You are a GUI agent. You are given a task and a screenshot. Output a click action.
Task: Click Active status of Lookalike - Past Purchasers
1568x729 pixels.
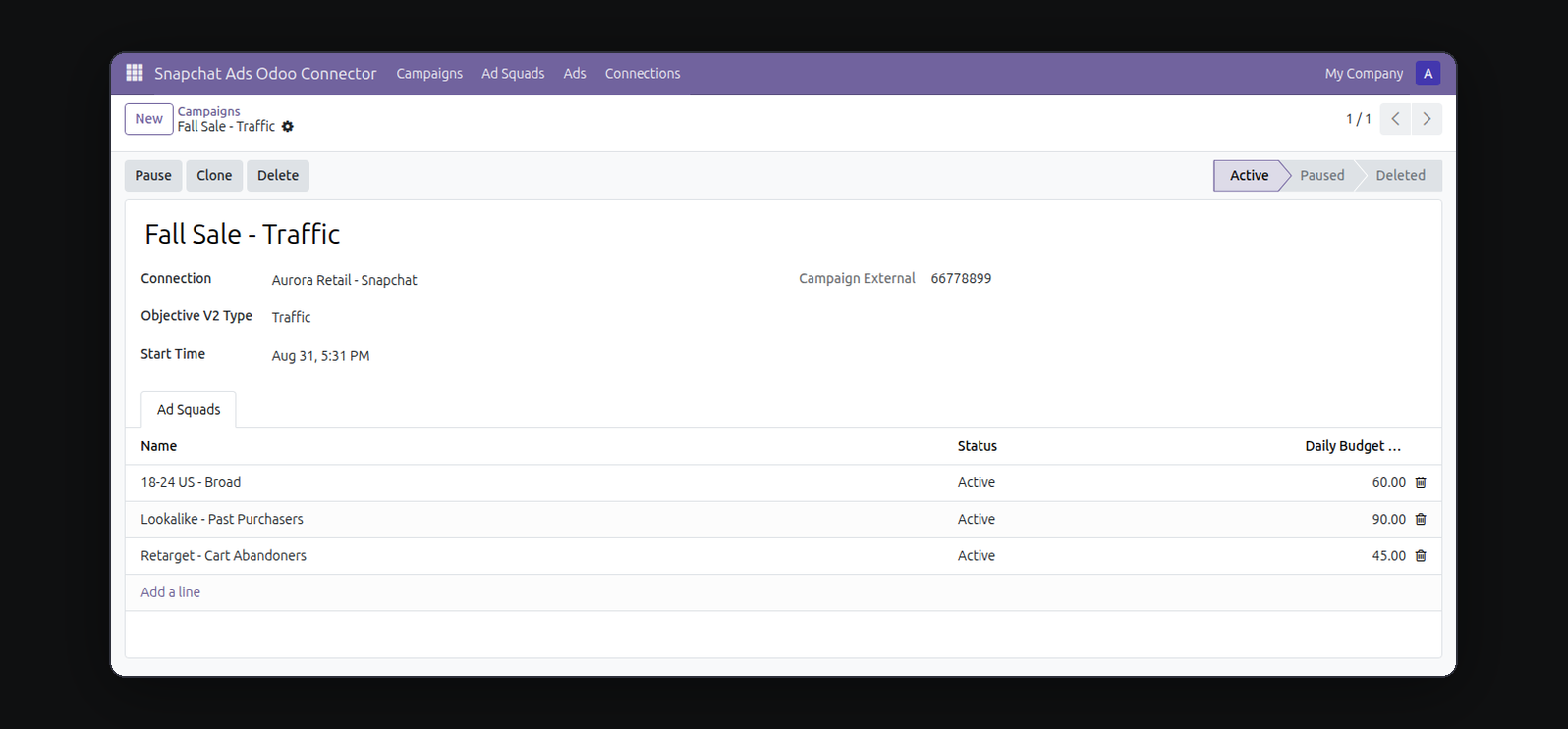tap(977, 519)
